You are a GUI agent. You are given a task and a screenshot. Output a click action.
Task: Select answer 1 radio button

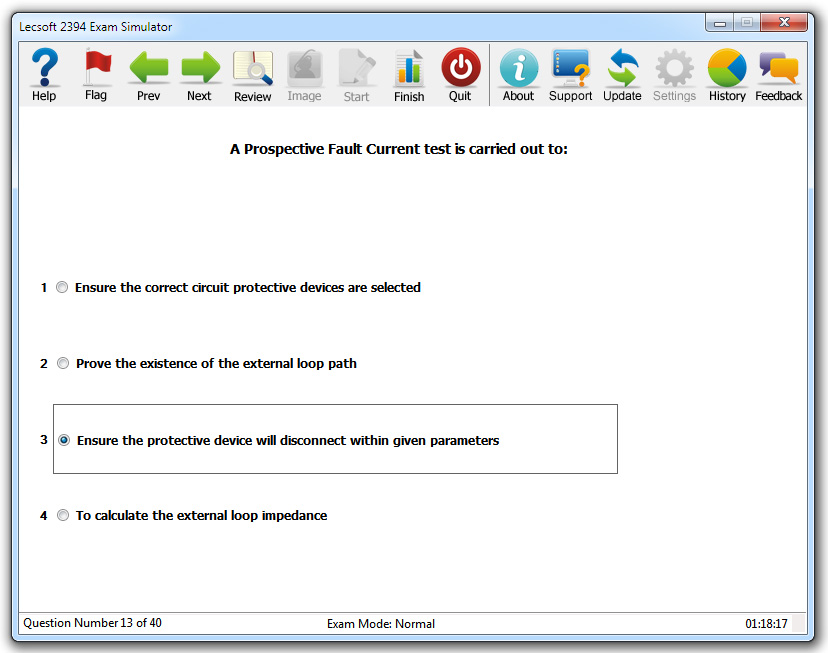62,287
